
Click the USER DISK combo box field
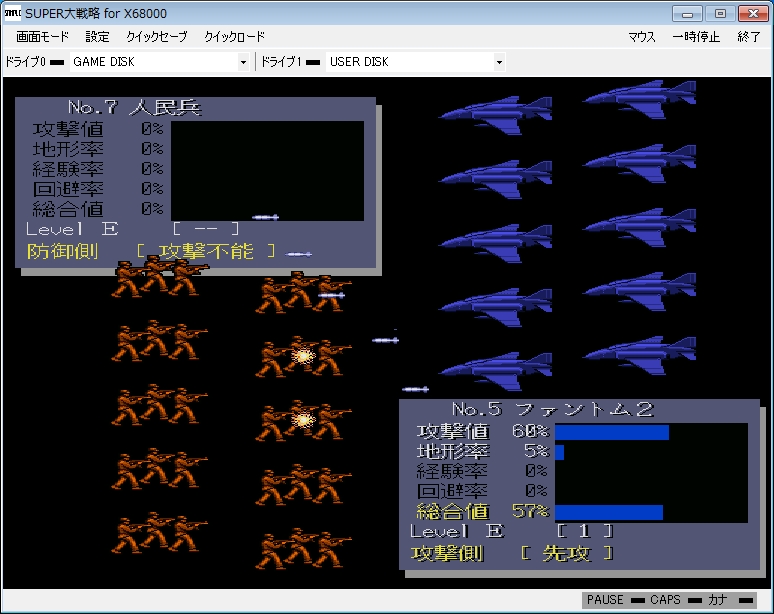416,62
